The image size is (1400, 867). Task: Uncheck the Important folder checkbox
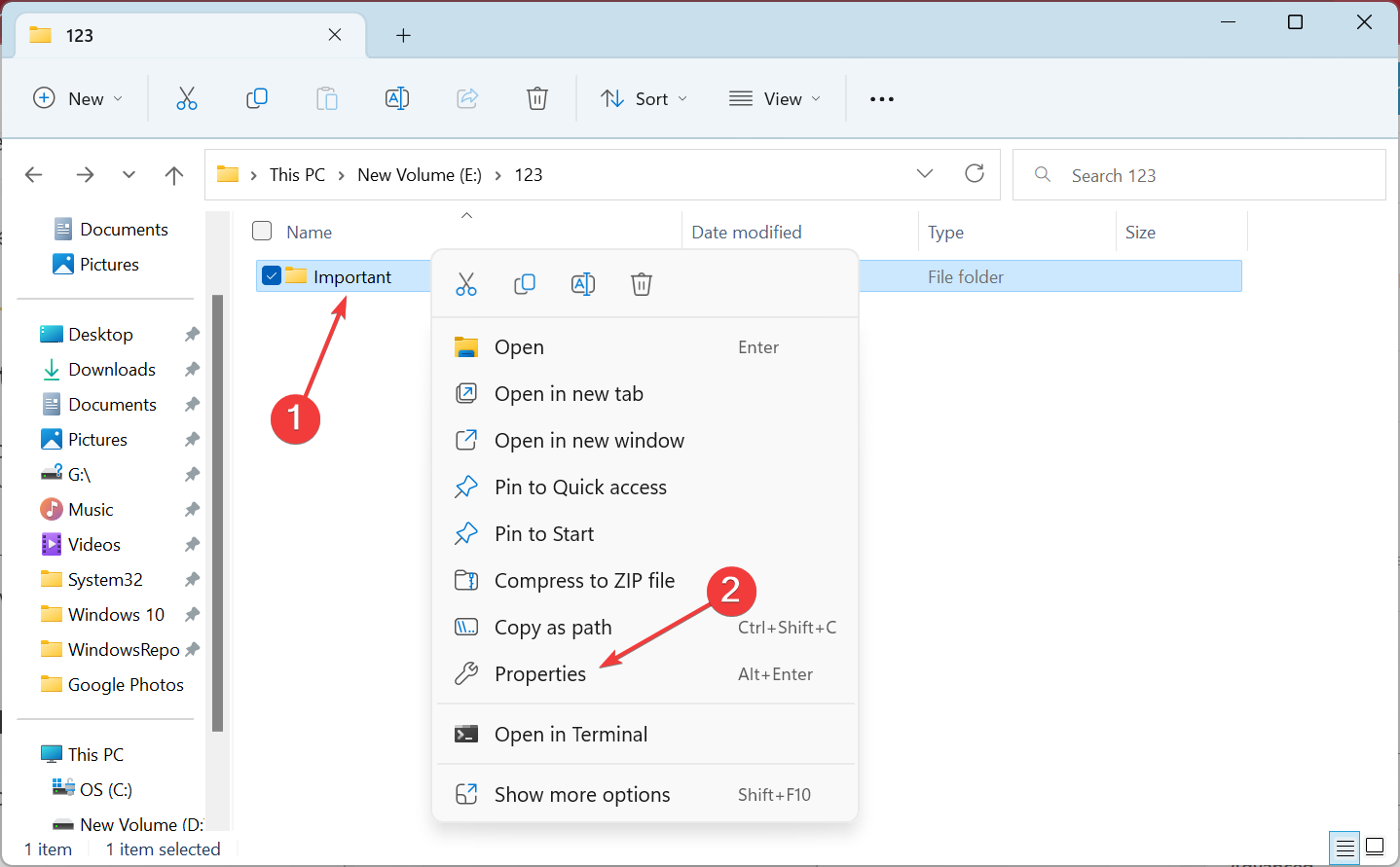(x=272, y=276)
